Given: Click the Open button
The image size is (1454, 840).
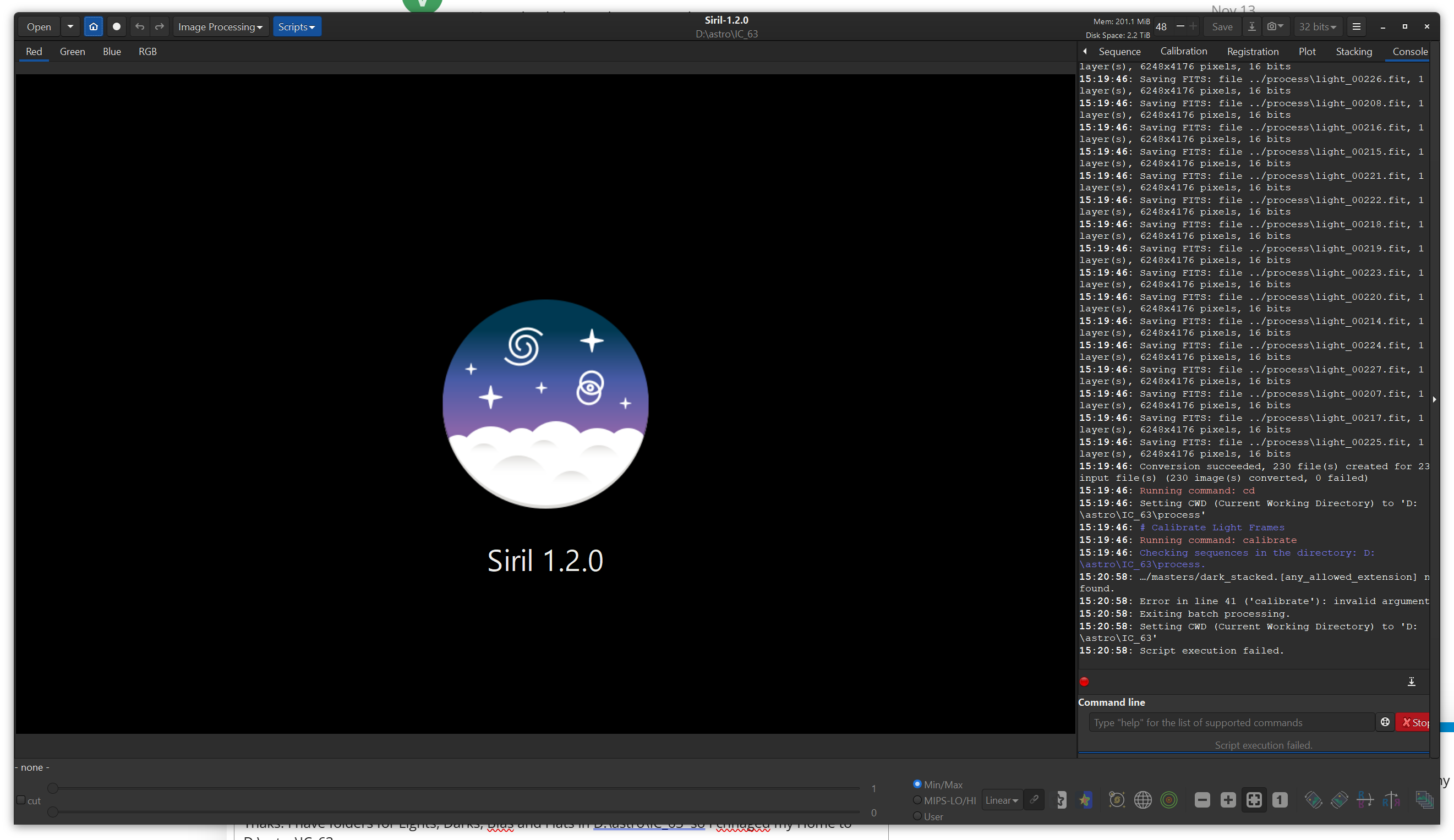Looking at the screenshot, I should 39,26.
